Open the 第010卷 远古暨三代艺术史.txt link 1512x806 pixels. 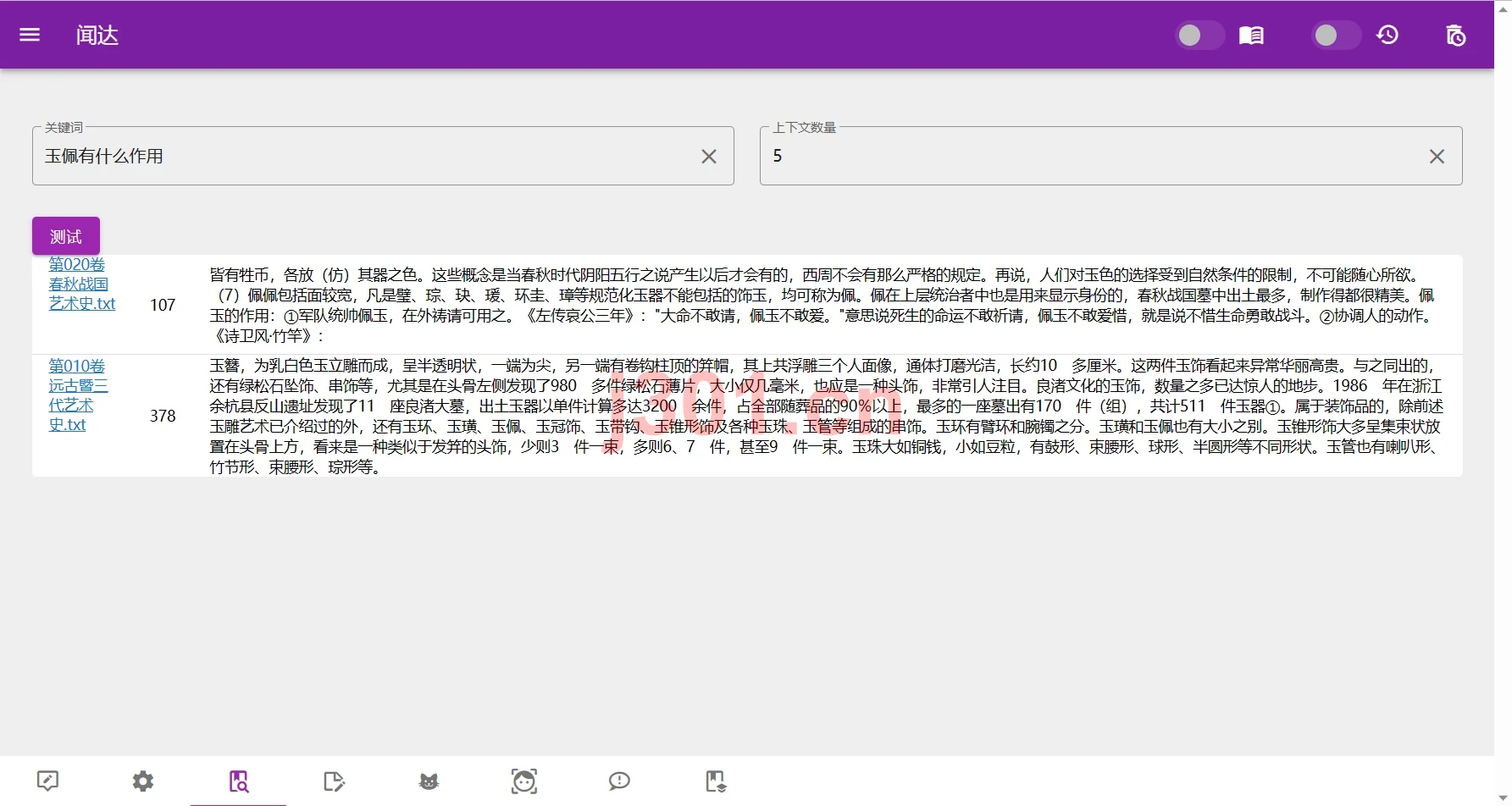(x=78, y=395)
